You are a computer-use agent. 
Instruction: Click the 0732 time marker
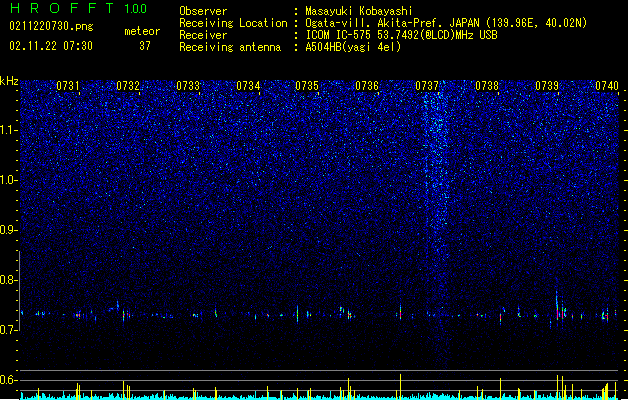pyautogui.click(x=128, y=86)
